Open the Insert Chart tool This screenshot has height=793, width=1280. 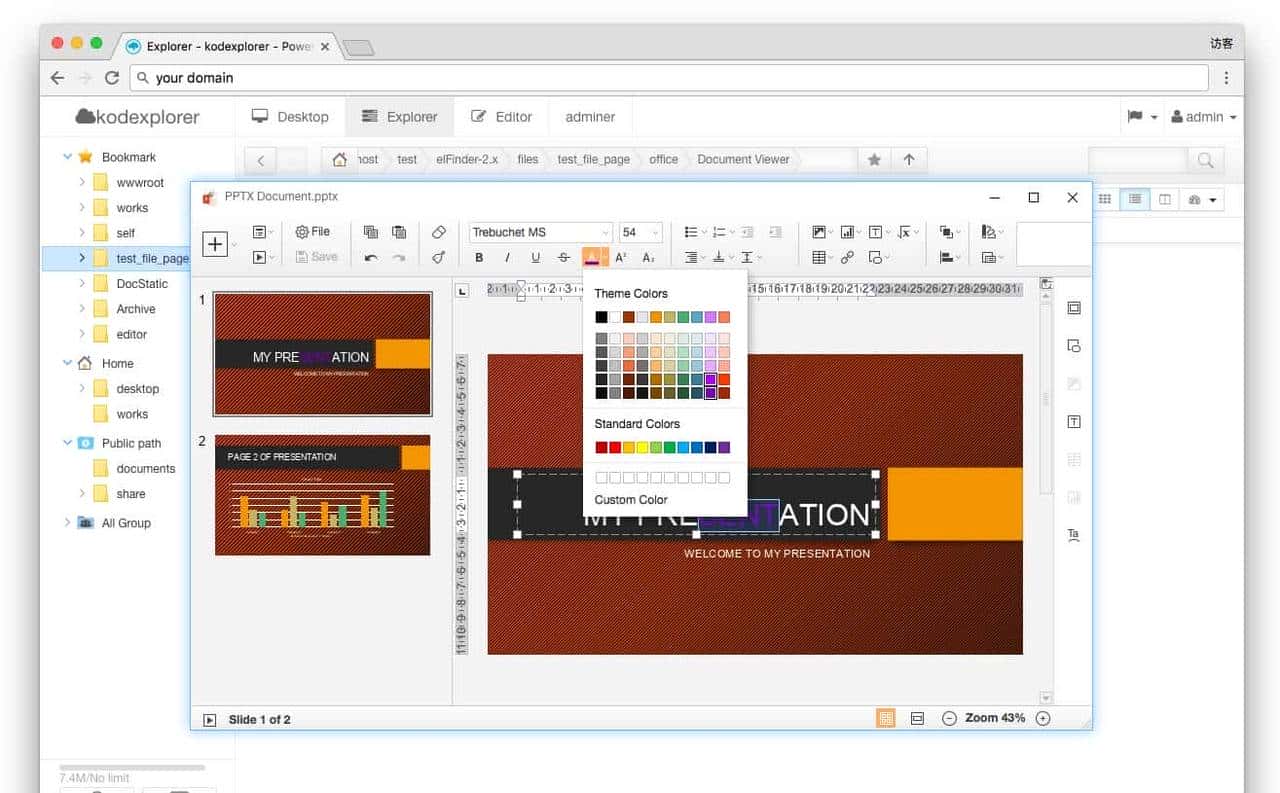point(847,232)
